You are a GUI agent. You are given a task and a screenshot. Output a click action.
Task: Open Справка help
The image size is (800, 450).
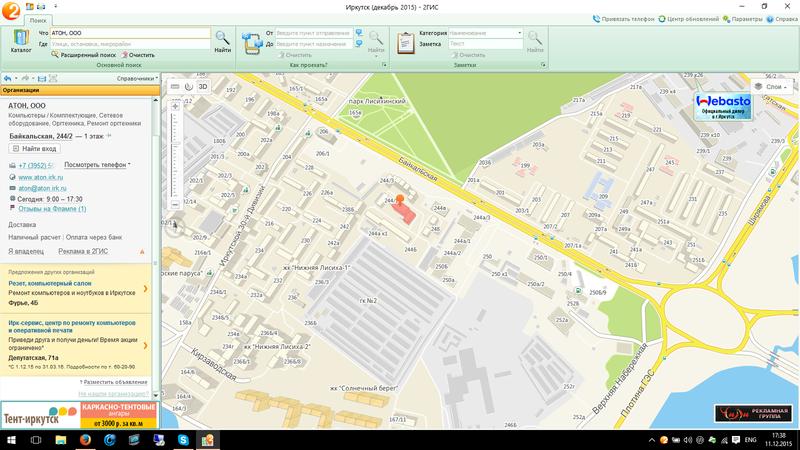(x=782, y=19)
